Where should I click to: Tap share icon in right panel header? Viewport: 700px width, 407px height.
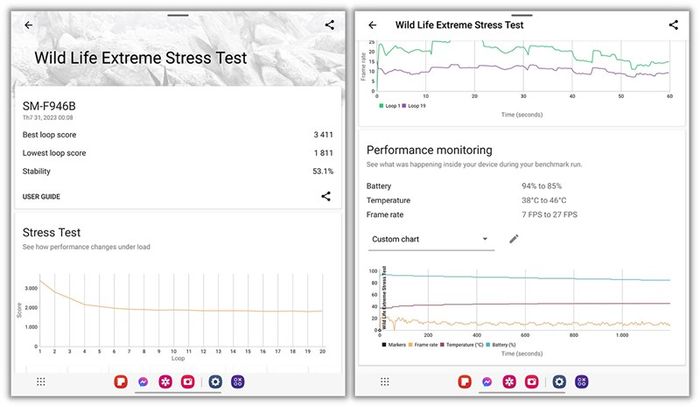(673, 25)
